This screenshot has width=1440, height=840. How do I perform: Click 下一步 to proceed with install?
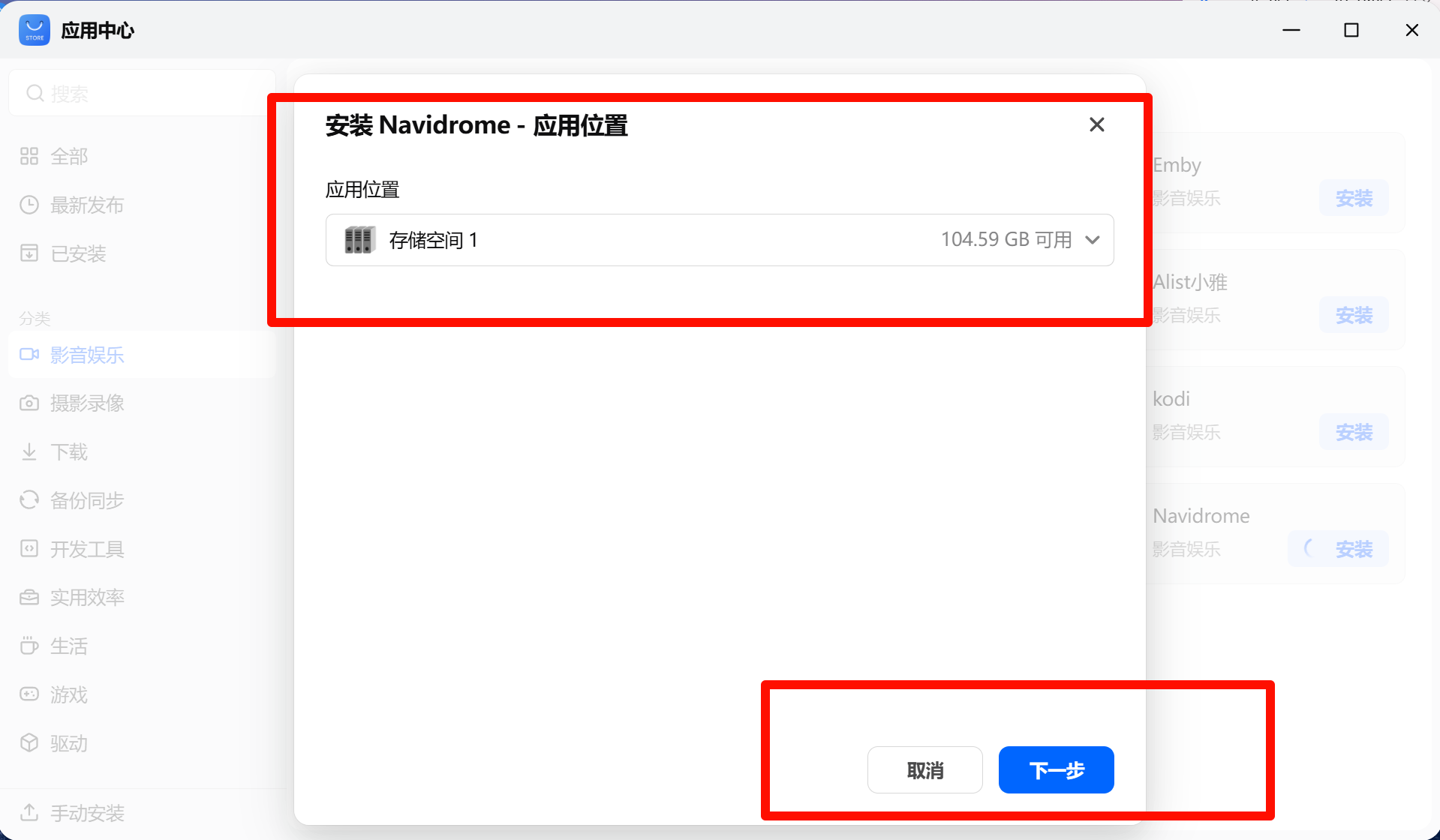click(1056, 769)
